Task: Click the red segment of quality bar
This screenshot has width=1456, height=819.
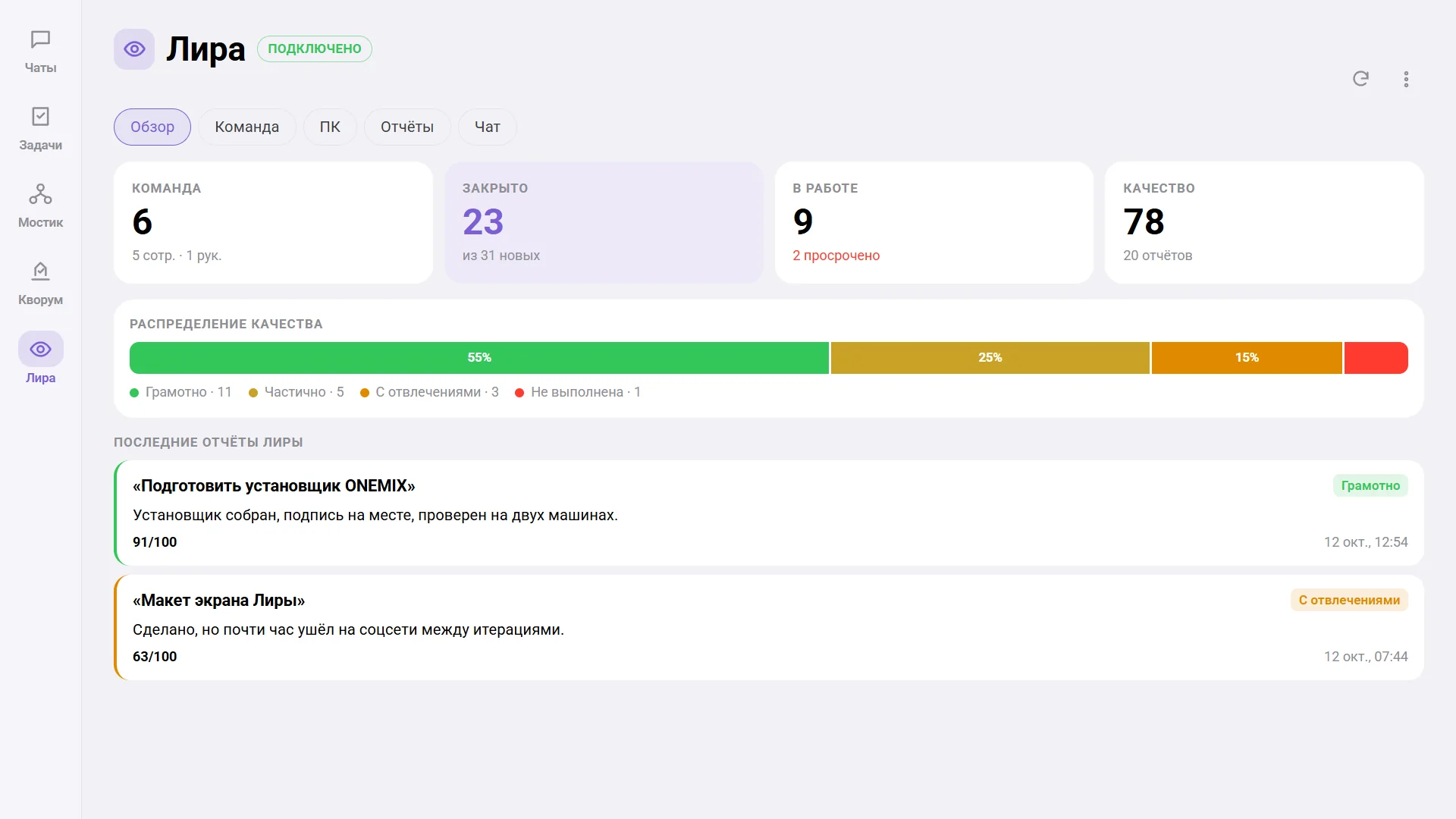Action: (x=1376, y=357)
